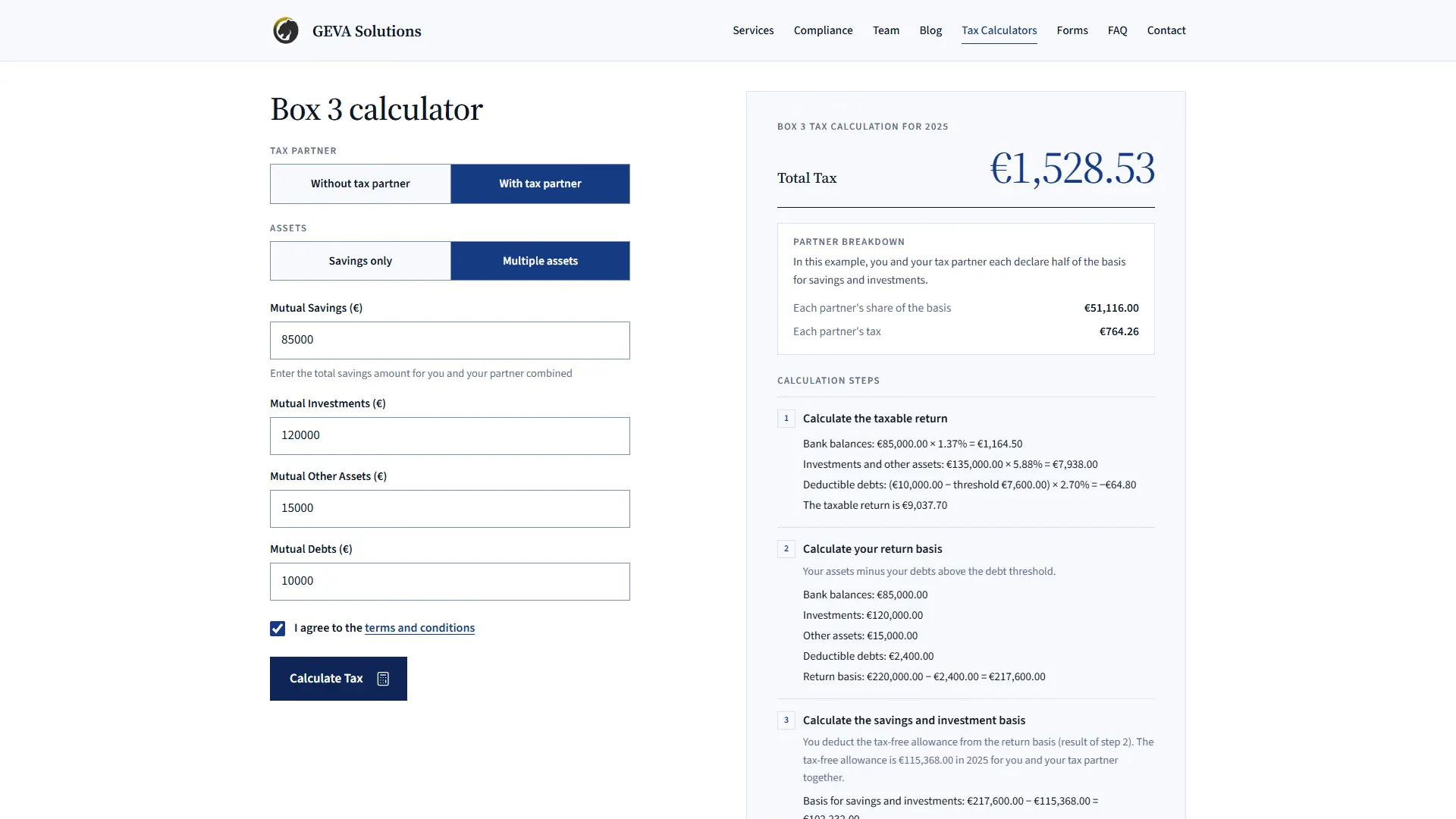
Task: Click "Calculate the taxable return" heading
Action: 875,419
